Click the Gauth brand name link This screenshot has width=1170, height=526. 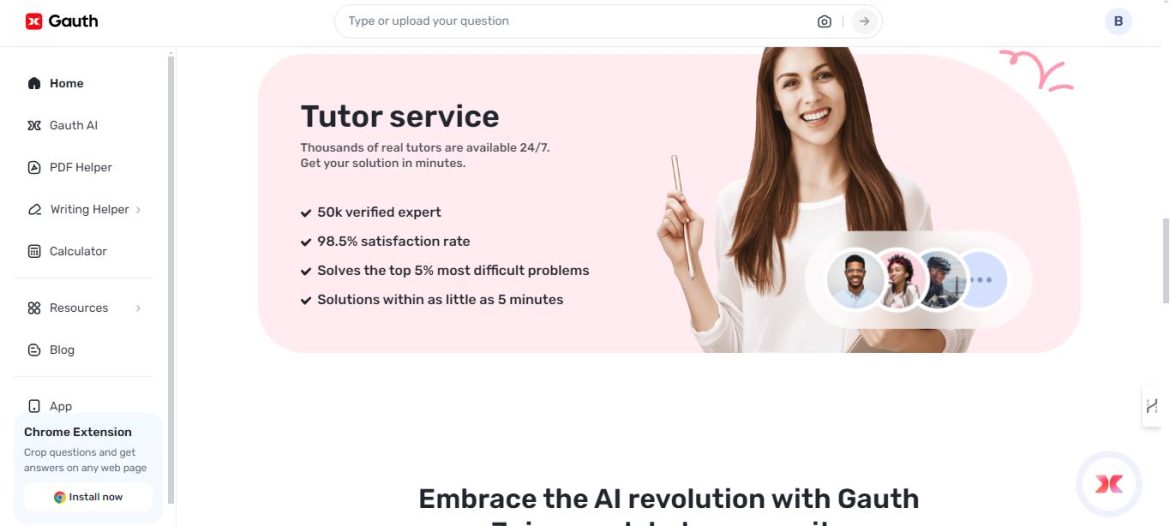click(73, 21)
